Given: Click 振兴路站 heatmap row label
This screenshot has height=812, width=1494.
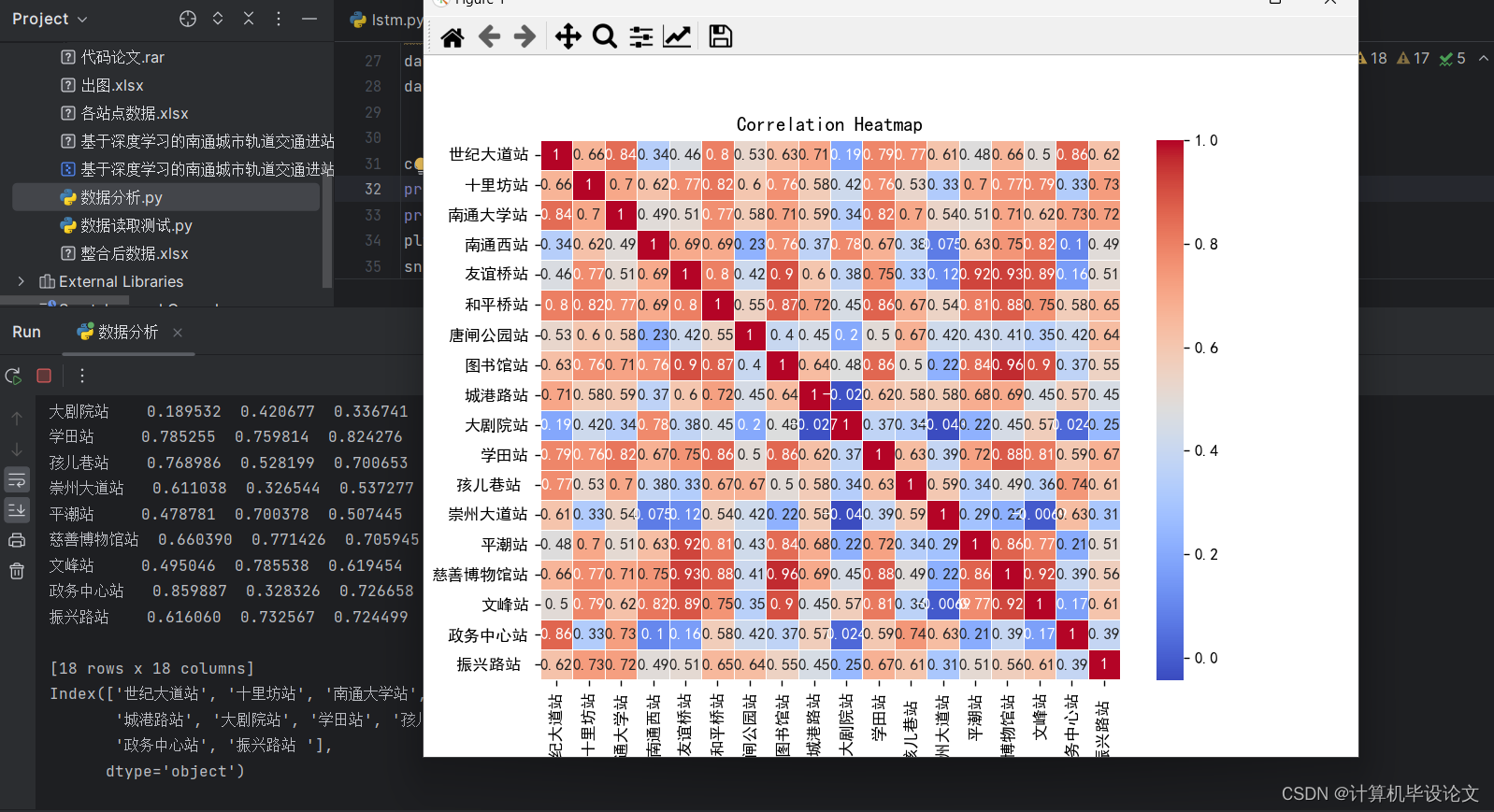Looking at the screenshot, I should coord(488,664).
